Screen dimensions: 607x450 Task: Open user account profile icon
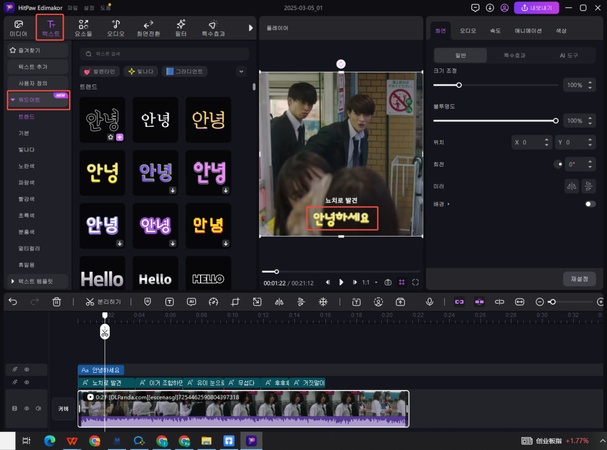tap(504, 8)
